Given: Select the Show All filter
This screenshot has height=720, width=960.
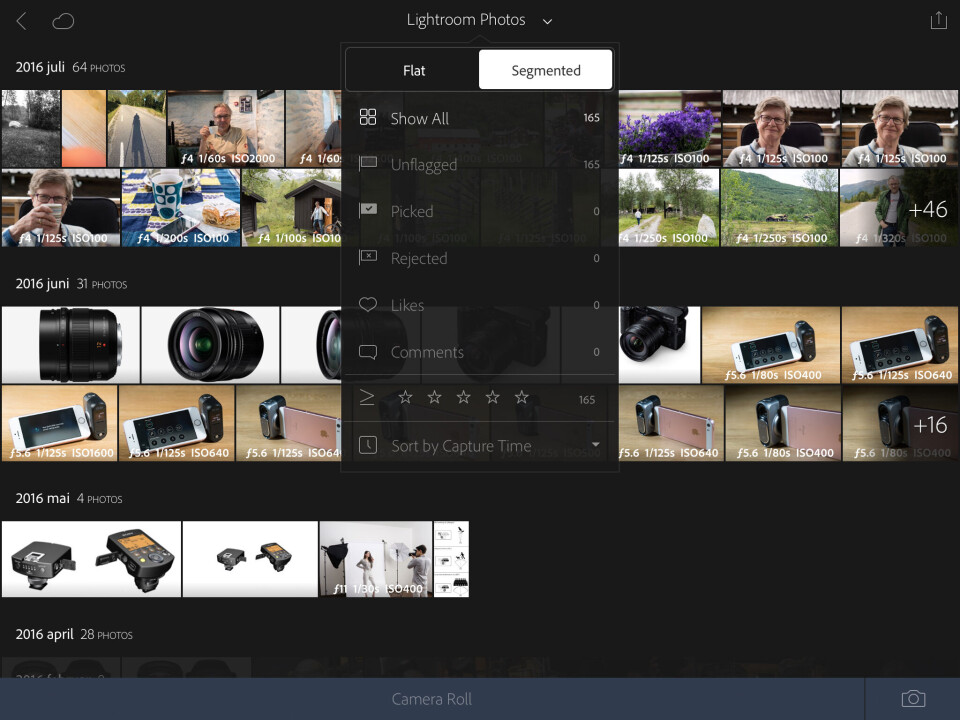Looking at the screenshot, I should click(x=479, y=118).
